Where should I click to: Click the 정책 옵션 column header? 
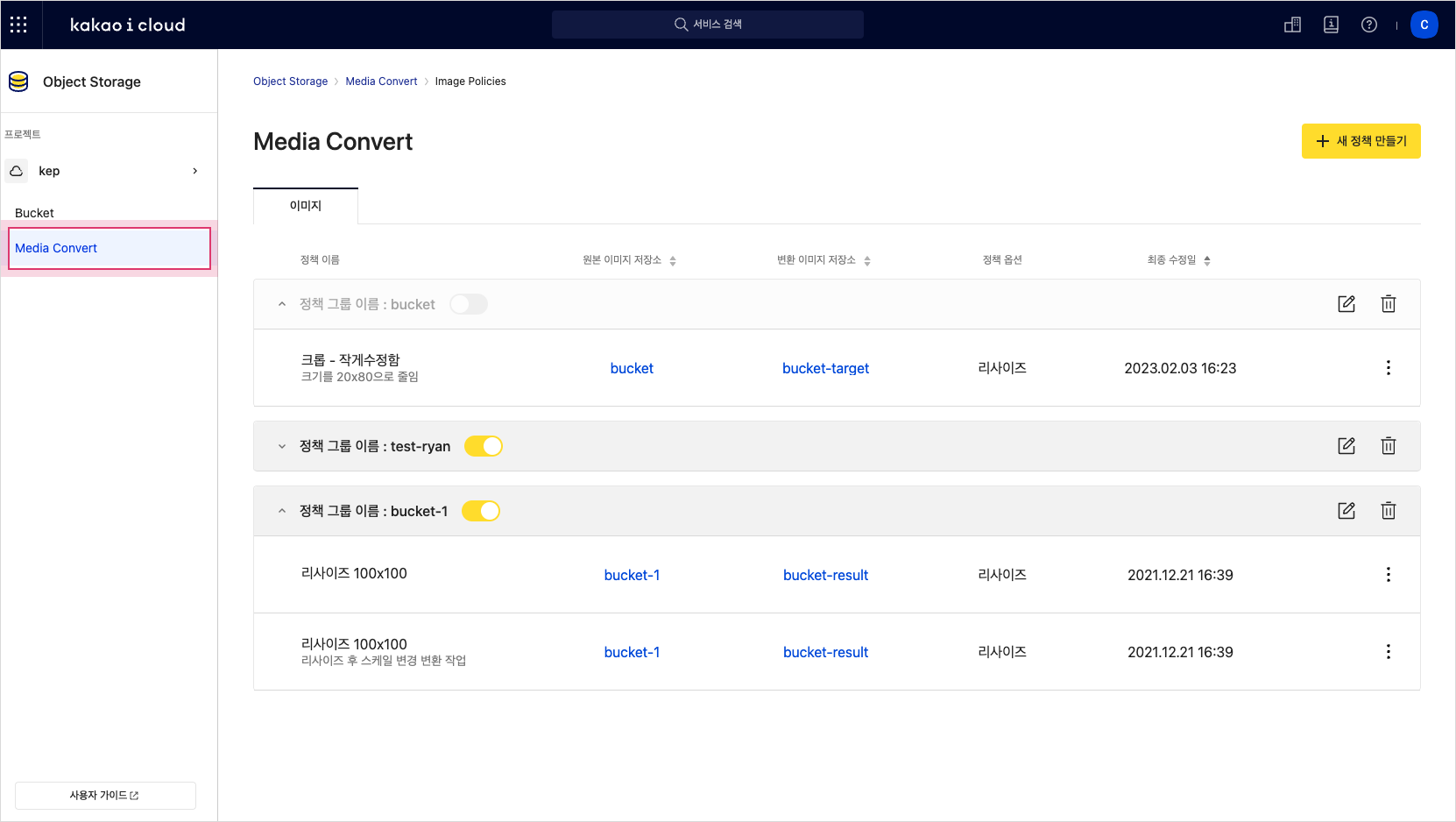coord(1002,260)
